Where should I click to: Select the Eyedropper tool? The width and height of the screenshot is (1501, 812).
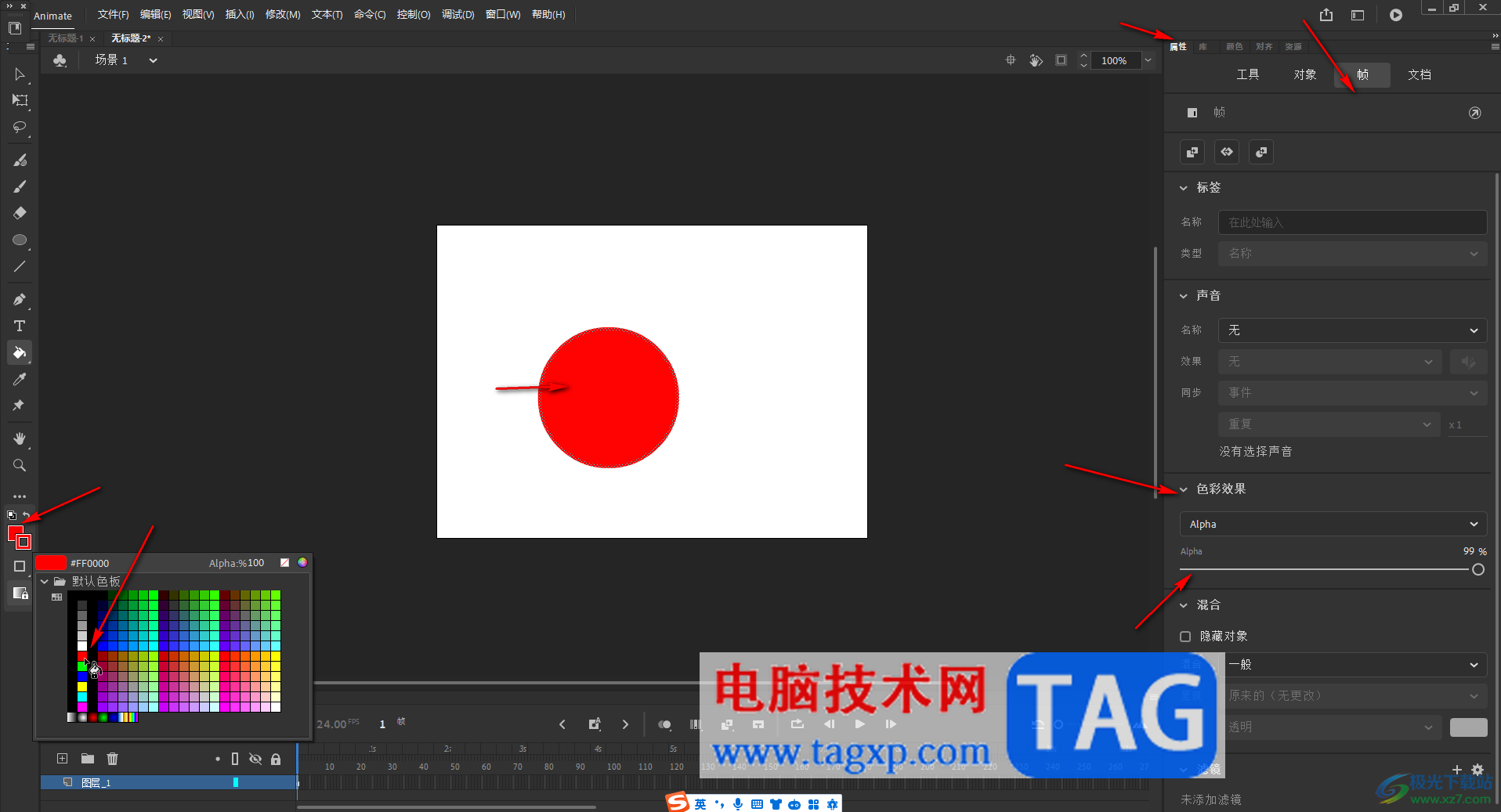pyautogui.click(x=20, y=379)
